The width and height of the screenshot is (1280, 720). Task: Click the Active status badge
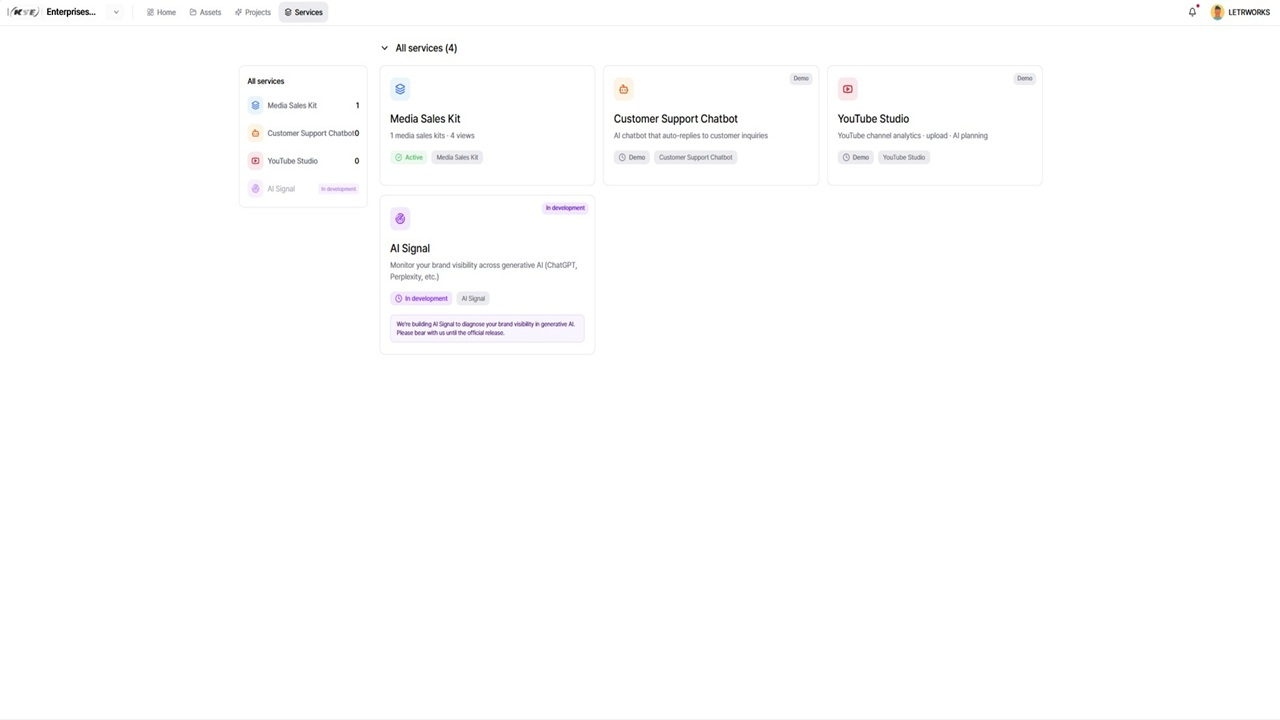409,157
